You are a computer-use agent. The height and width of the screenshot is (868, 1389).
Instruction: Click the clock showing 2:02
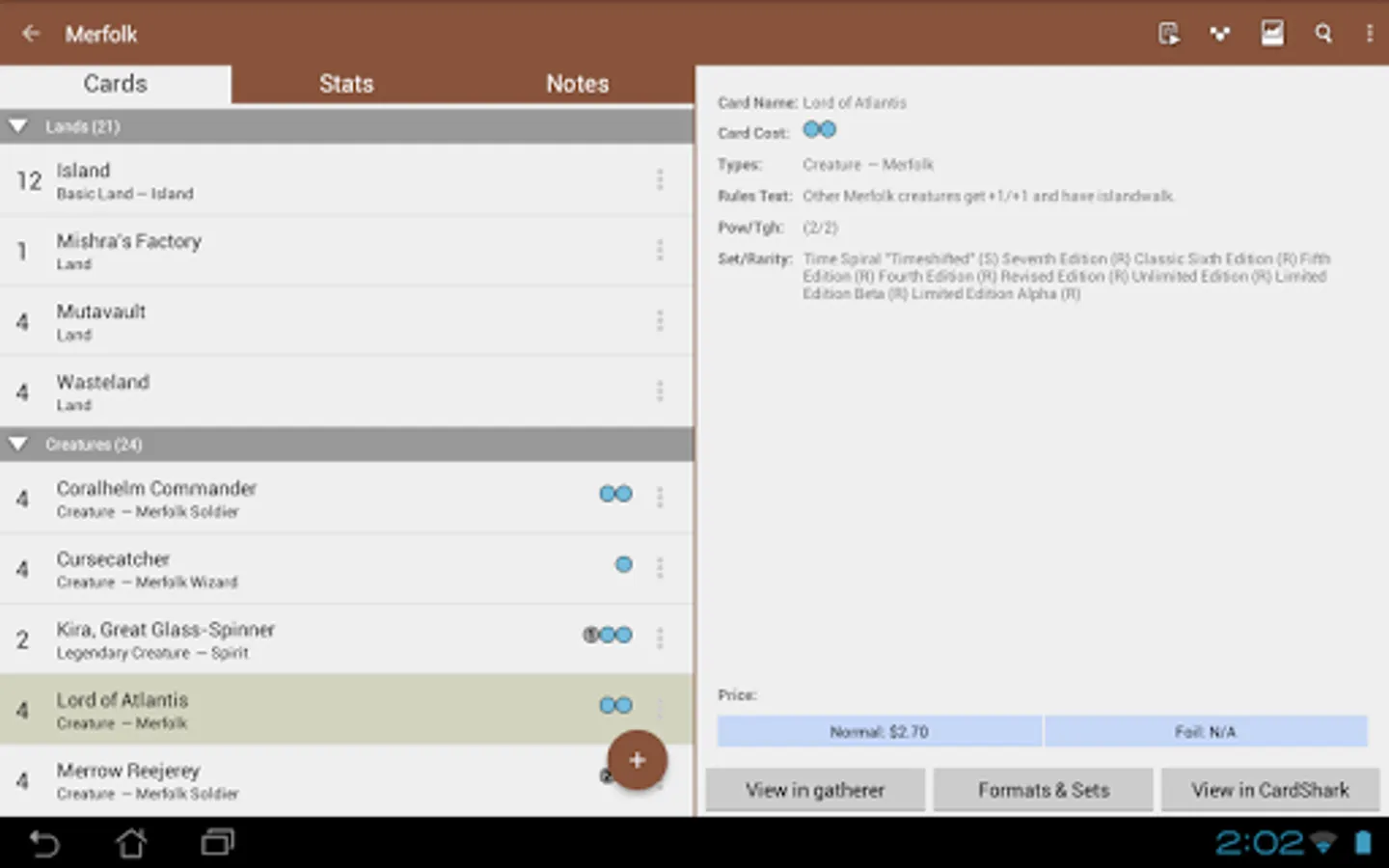coord(1259,843)
